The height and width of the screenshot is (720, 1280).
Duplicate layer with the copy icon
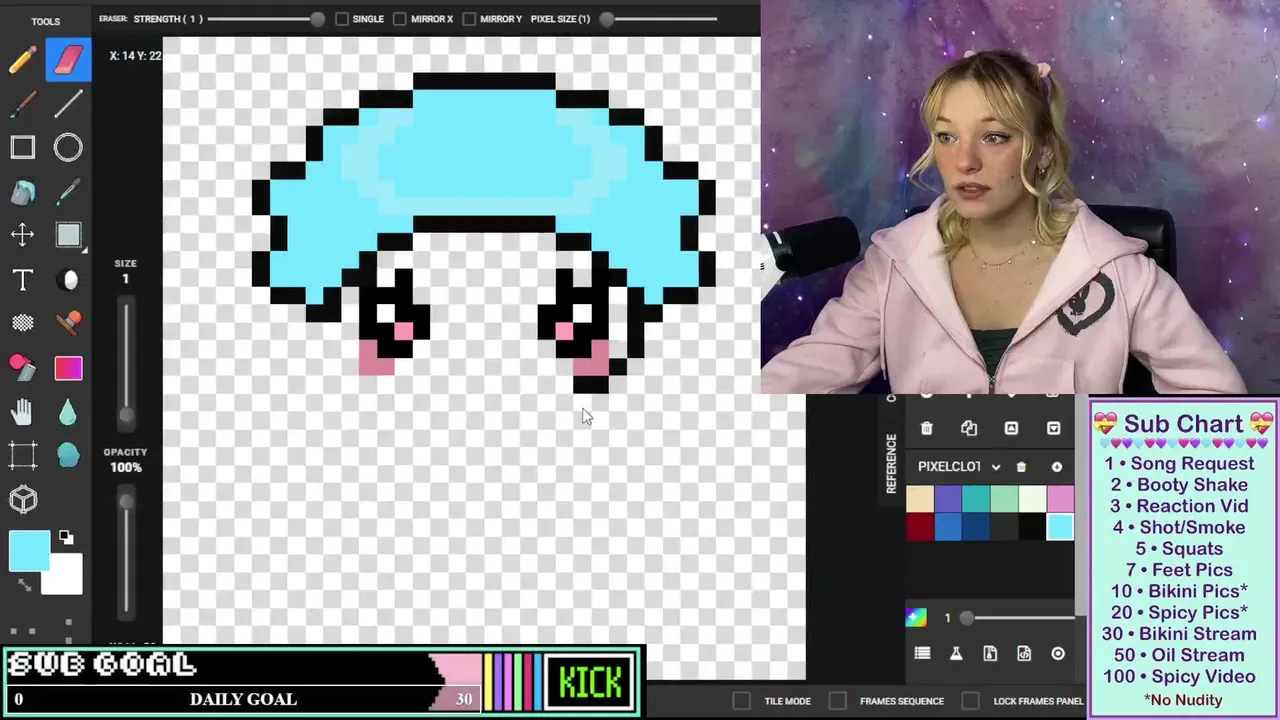click(969, 428)
